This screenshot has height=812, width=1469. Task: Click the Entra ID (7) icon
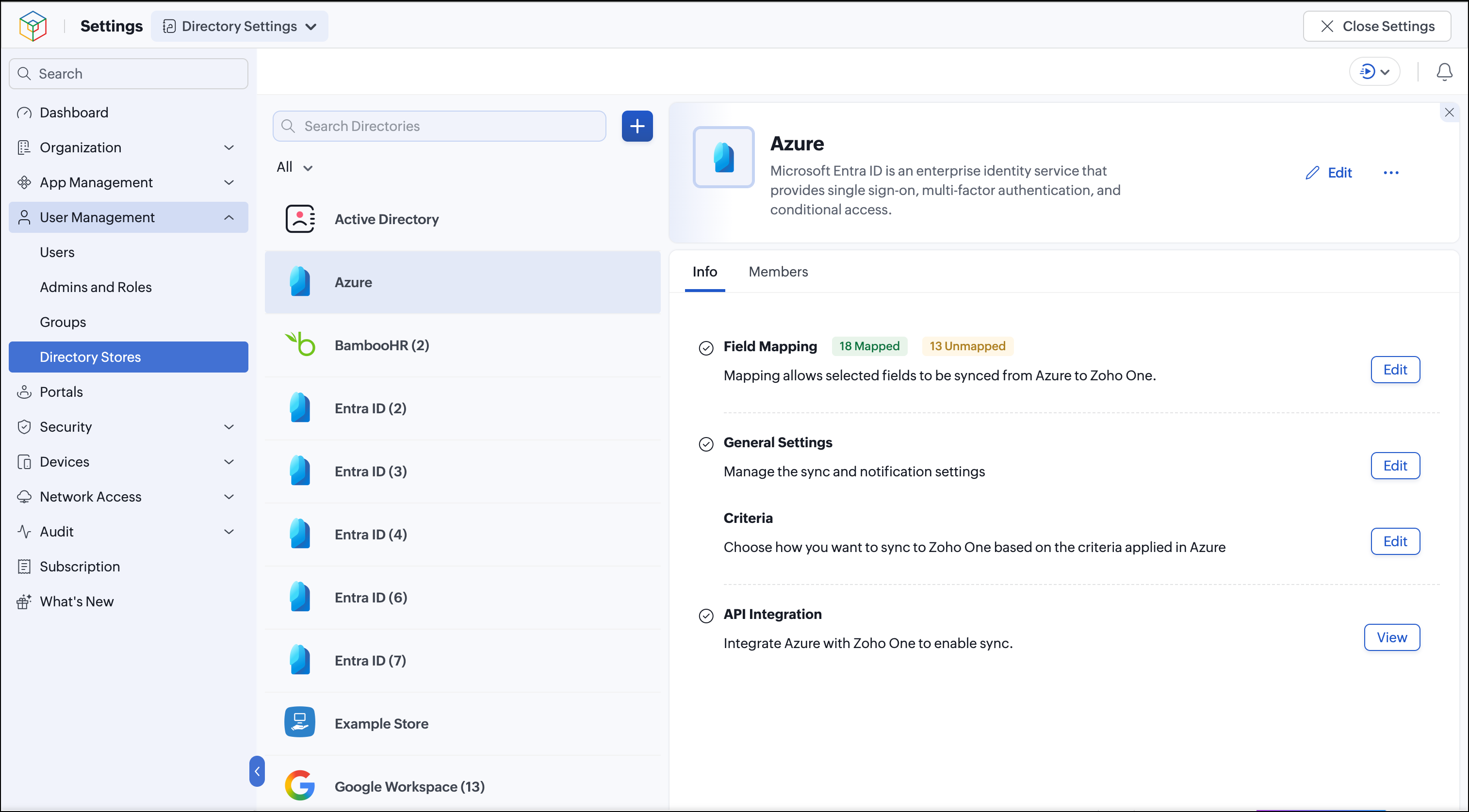click(x=300, y=660)
